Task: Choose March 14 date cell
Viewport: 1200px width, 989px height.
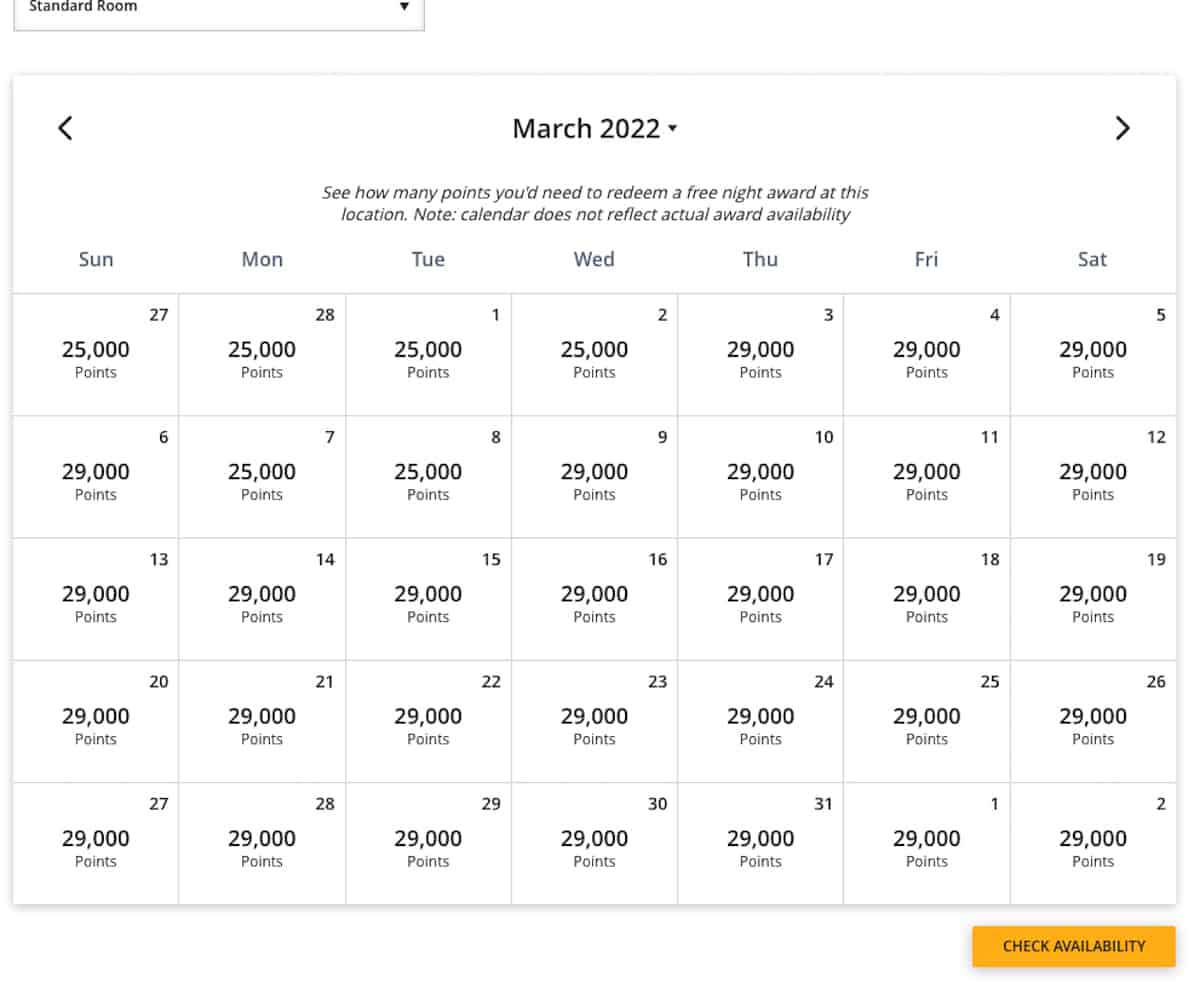Action: point(262,600)
